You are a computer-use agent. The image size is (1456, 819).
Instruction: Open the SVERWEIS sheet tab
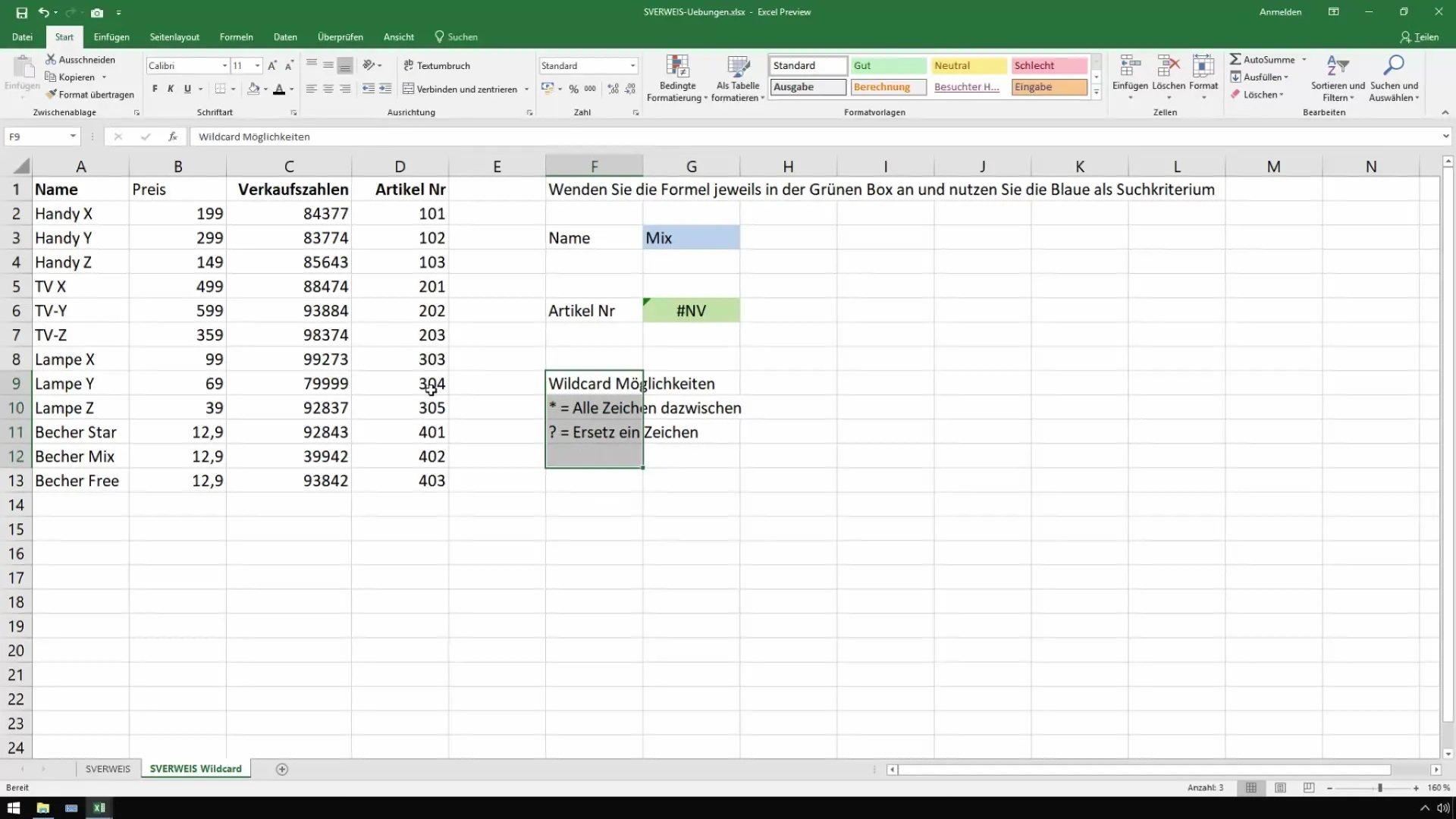point(108,769)
